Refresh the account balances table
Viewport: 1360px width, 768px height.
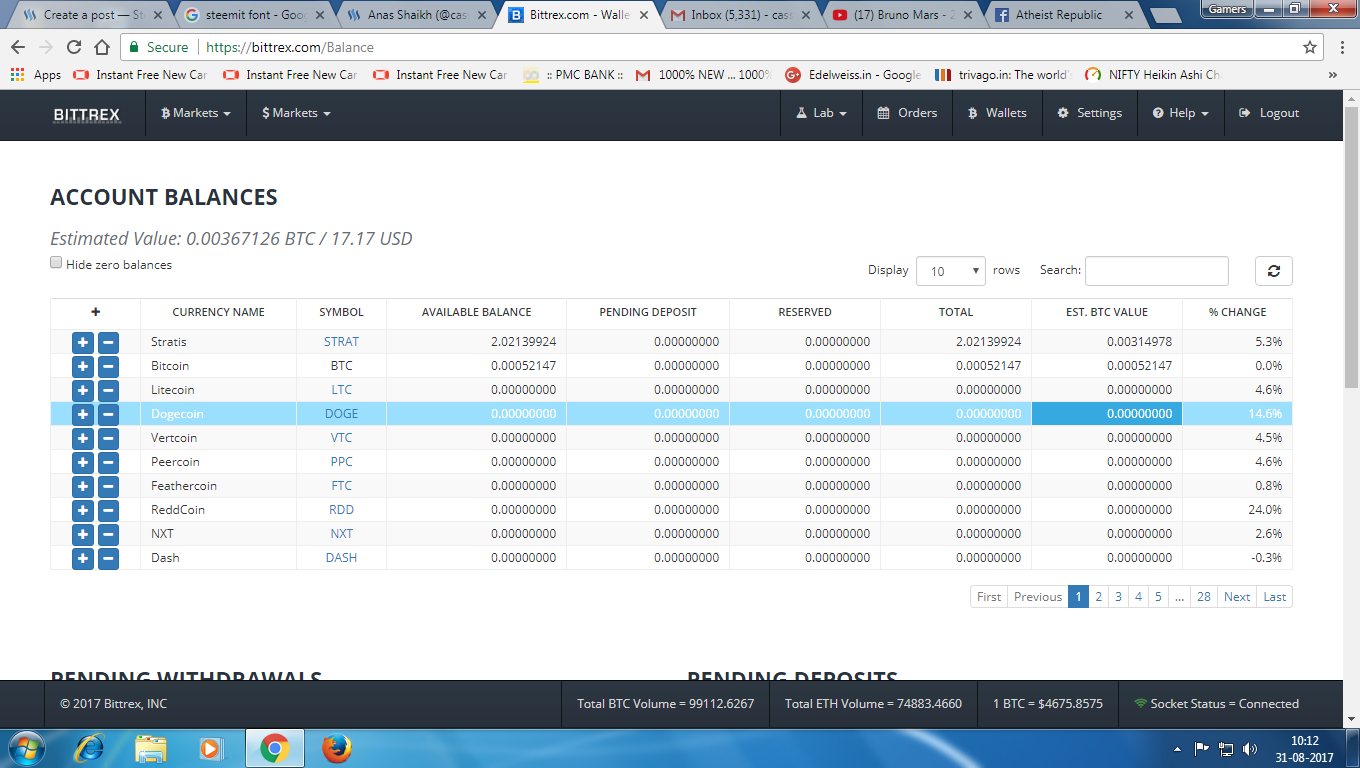[x=1274, y=271]
